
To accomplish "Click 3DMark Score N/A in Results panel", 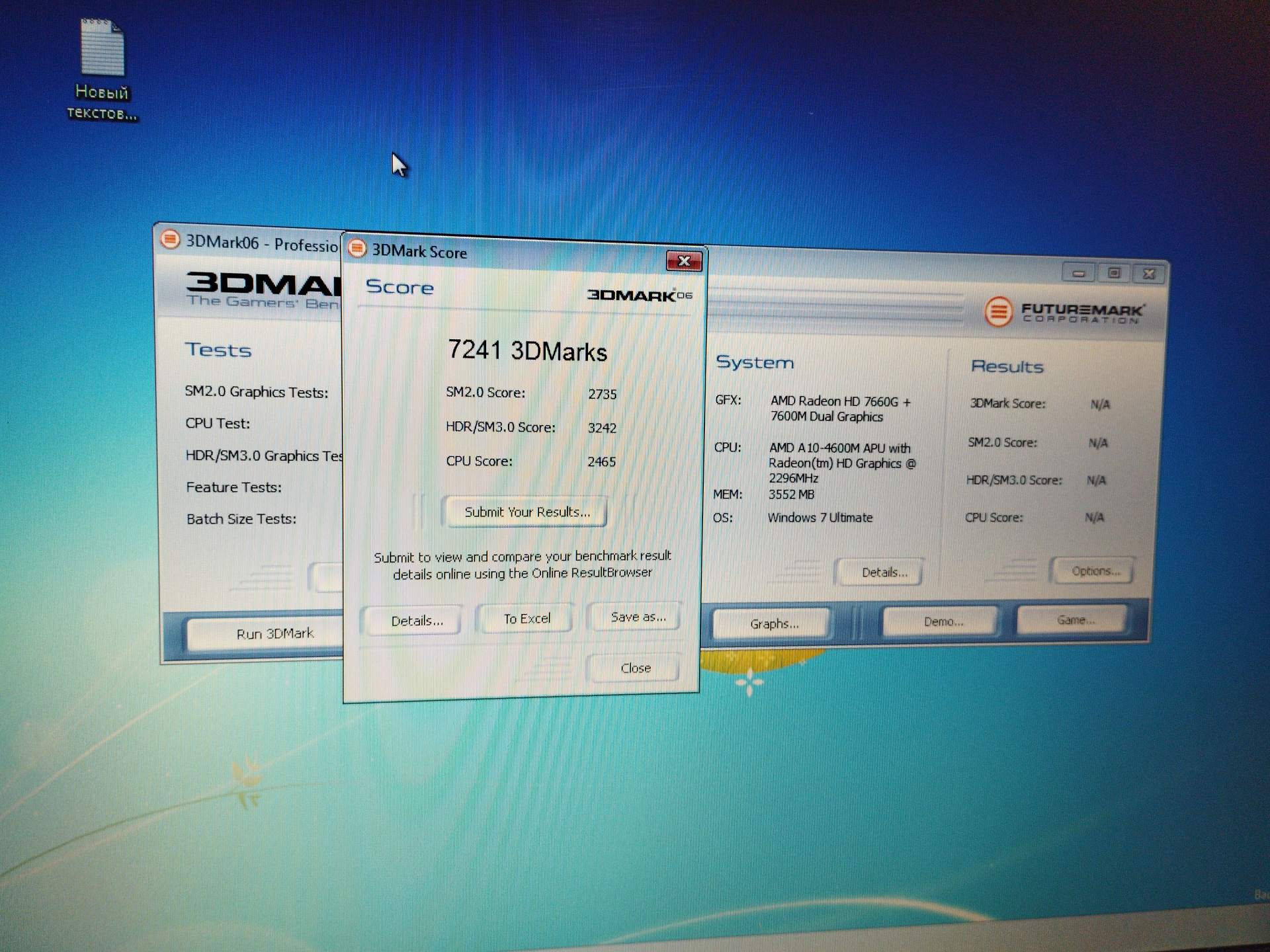I will point(1100,405).
